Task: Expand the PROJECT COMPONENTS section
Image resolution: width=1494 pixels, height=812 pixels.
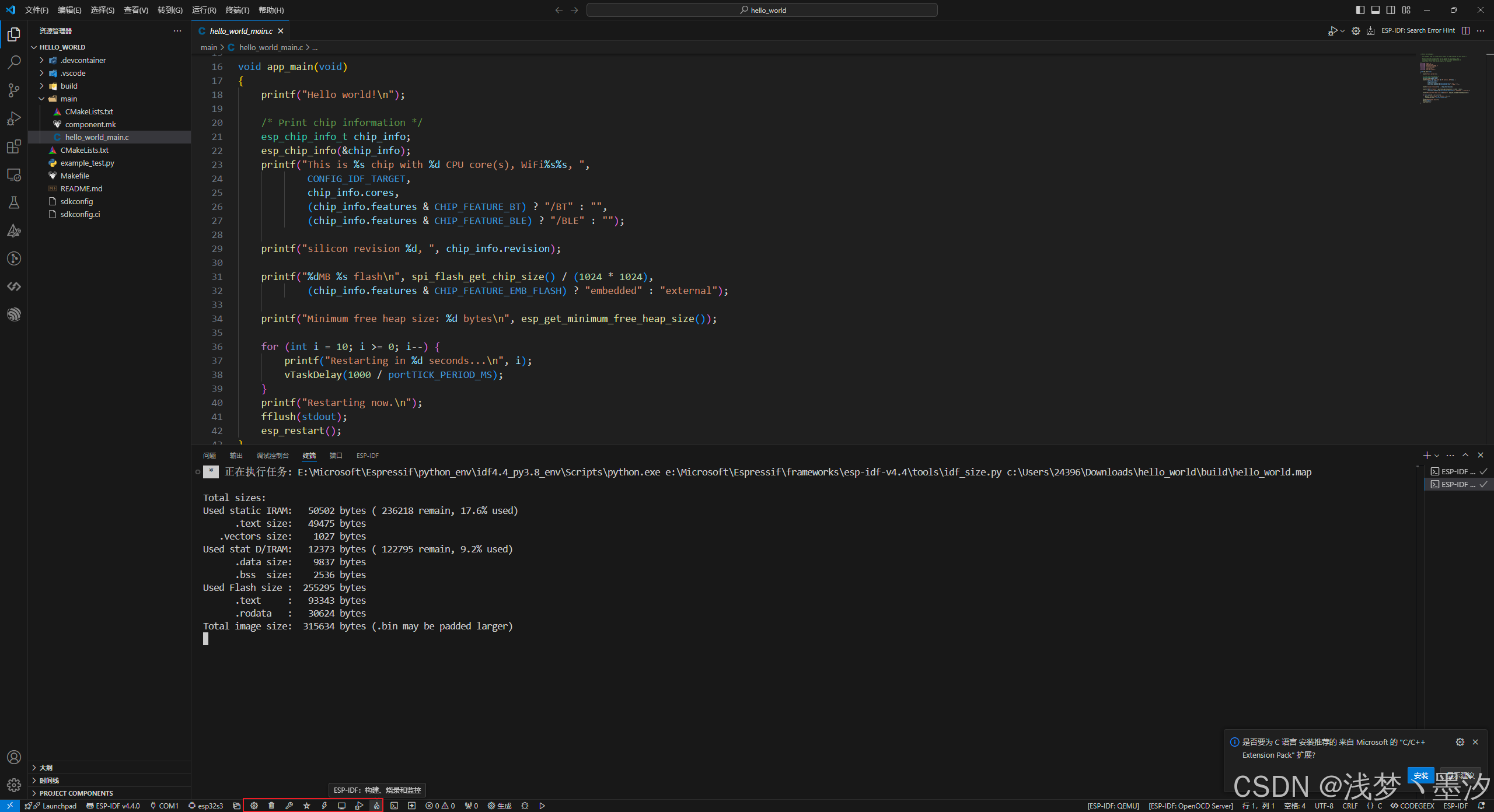Action: coord(76,793)
